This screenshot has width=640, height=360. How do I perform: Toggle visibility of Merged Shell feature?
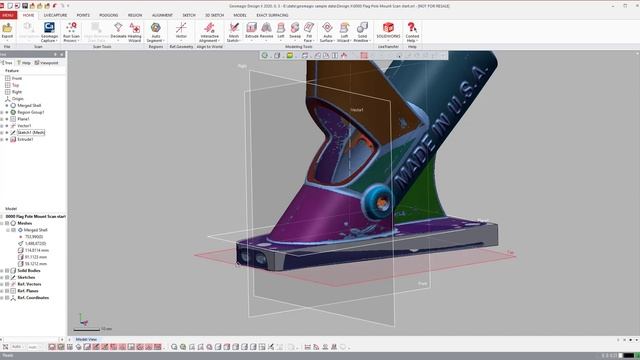point(7,105)
